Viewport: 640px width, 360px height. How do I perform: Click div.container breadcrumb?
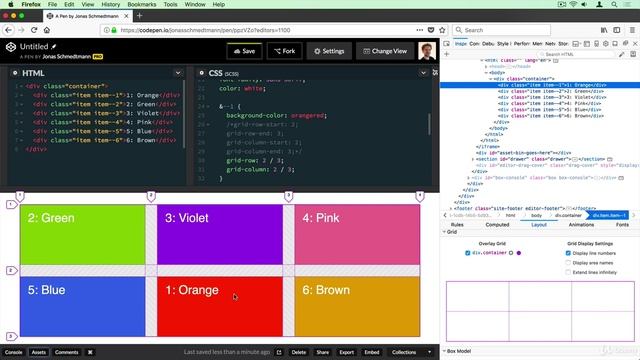click(x=568, y=215)
